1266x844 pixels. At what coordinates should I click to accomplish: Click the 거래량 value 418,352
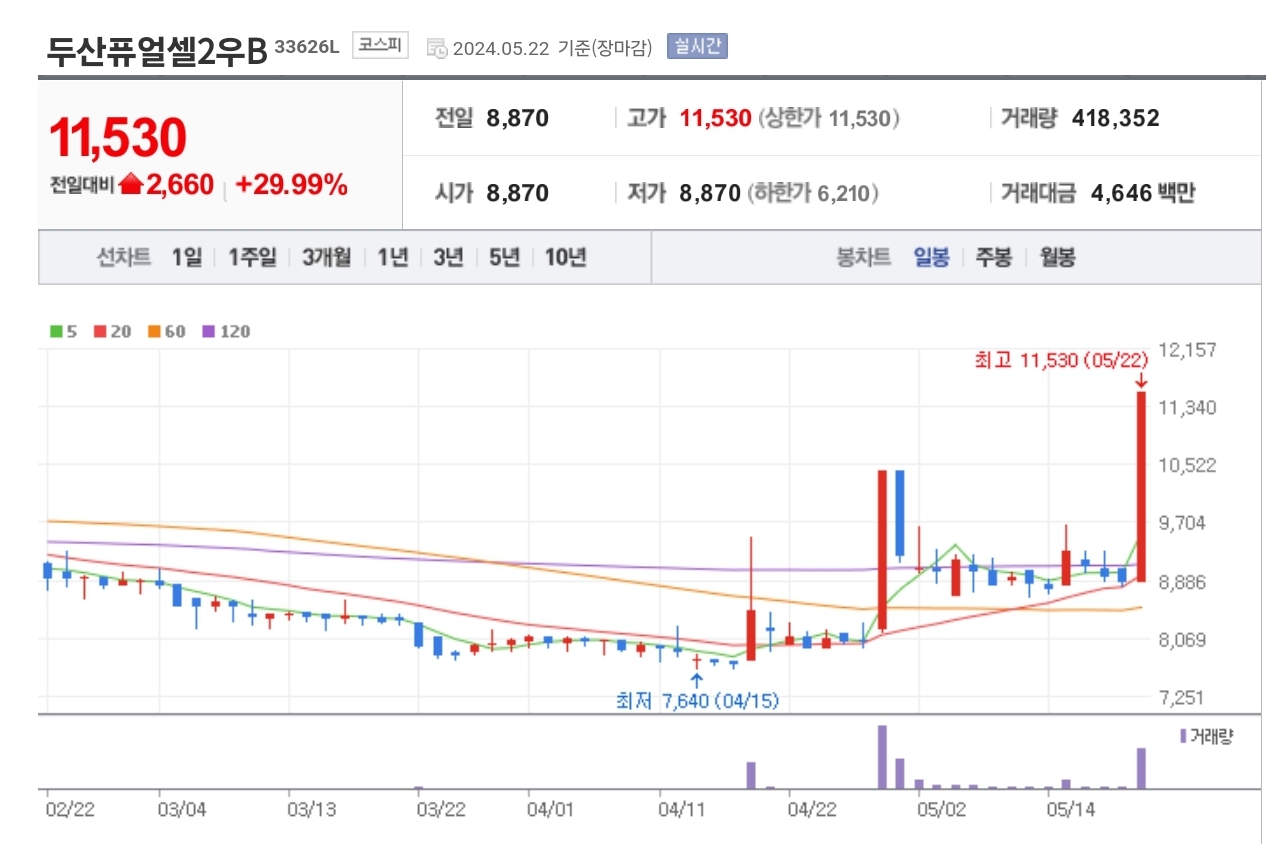1115,118
